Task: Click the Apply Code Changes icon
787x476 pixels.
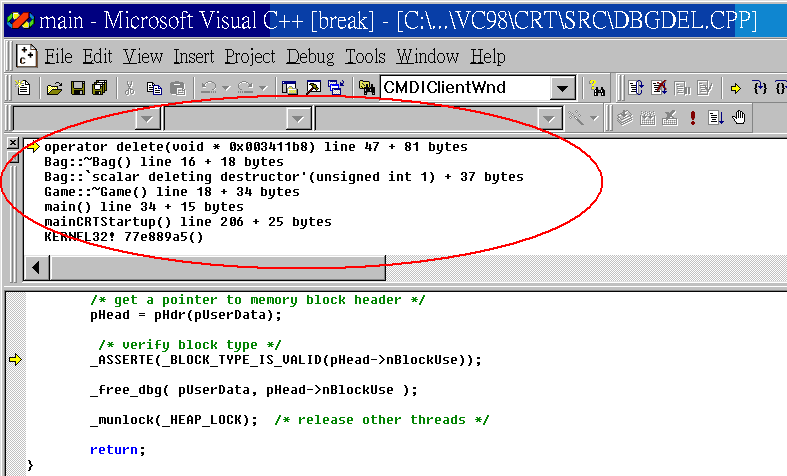Action: 705,88
